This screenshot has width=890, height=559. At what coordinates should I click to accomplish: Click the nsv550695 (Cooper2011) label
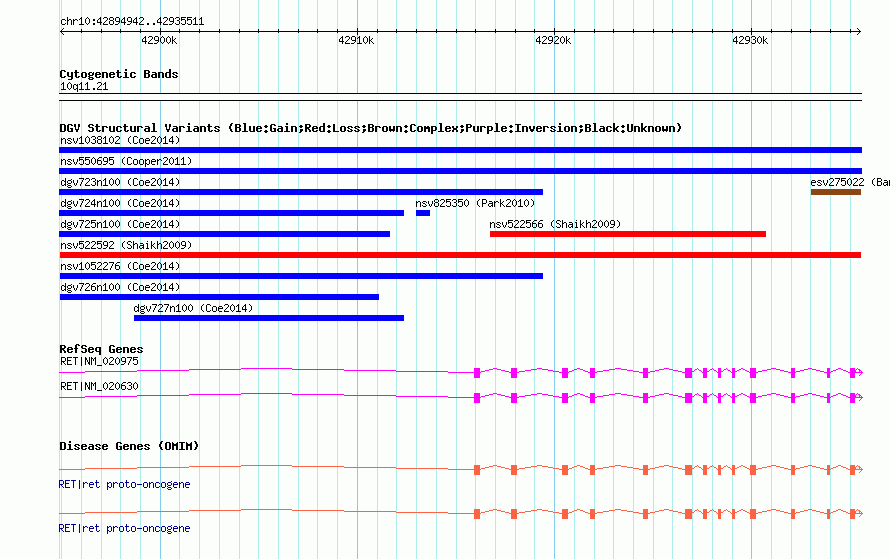tap(126, 161)
